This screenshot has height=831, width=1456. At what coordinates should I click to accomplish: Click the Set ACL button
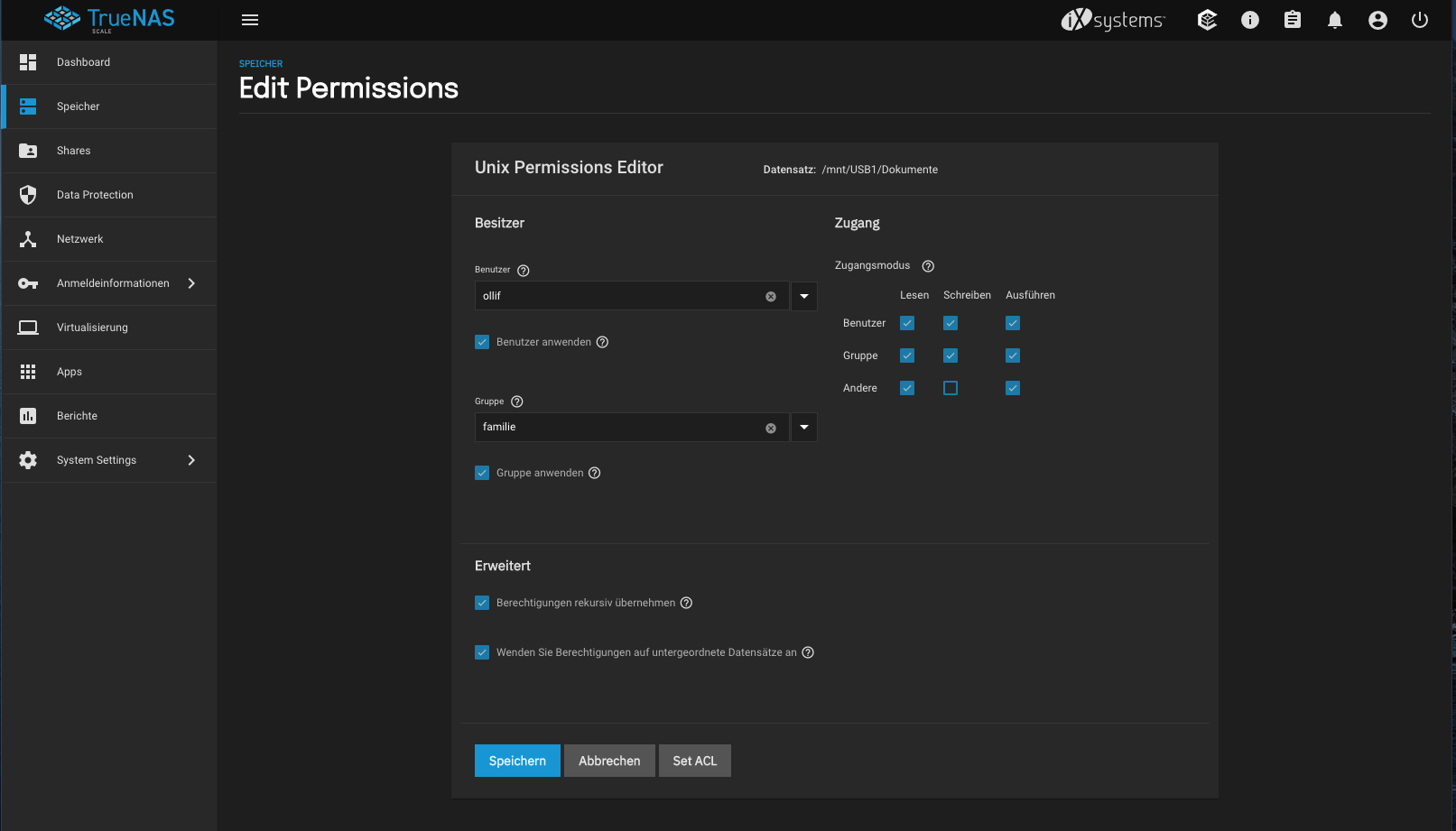[695, 761]
